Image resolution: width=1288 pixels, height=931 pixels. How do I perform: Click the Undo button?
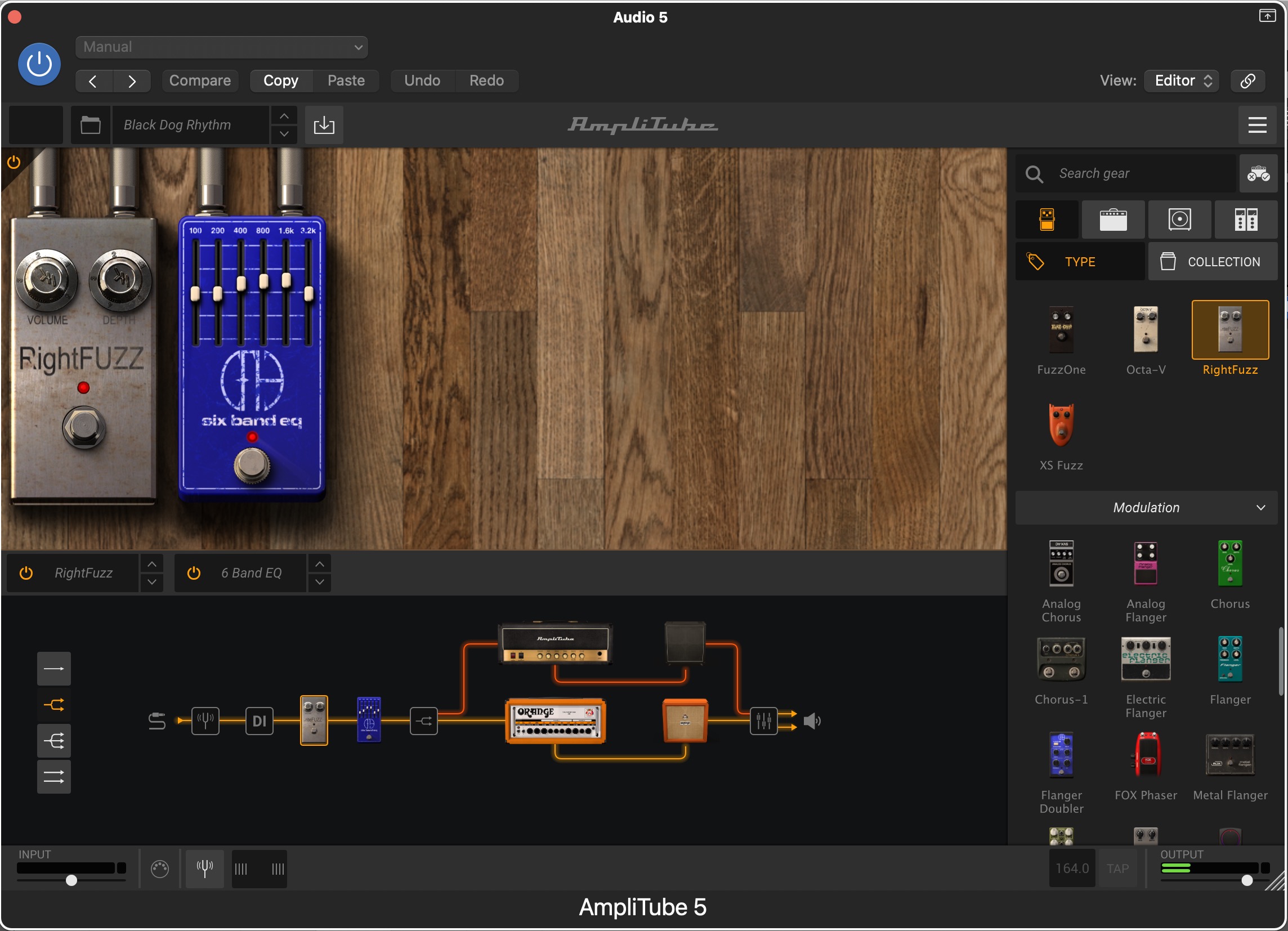point(422,80)
